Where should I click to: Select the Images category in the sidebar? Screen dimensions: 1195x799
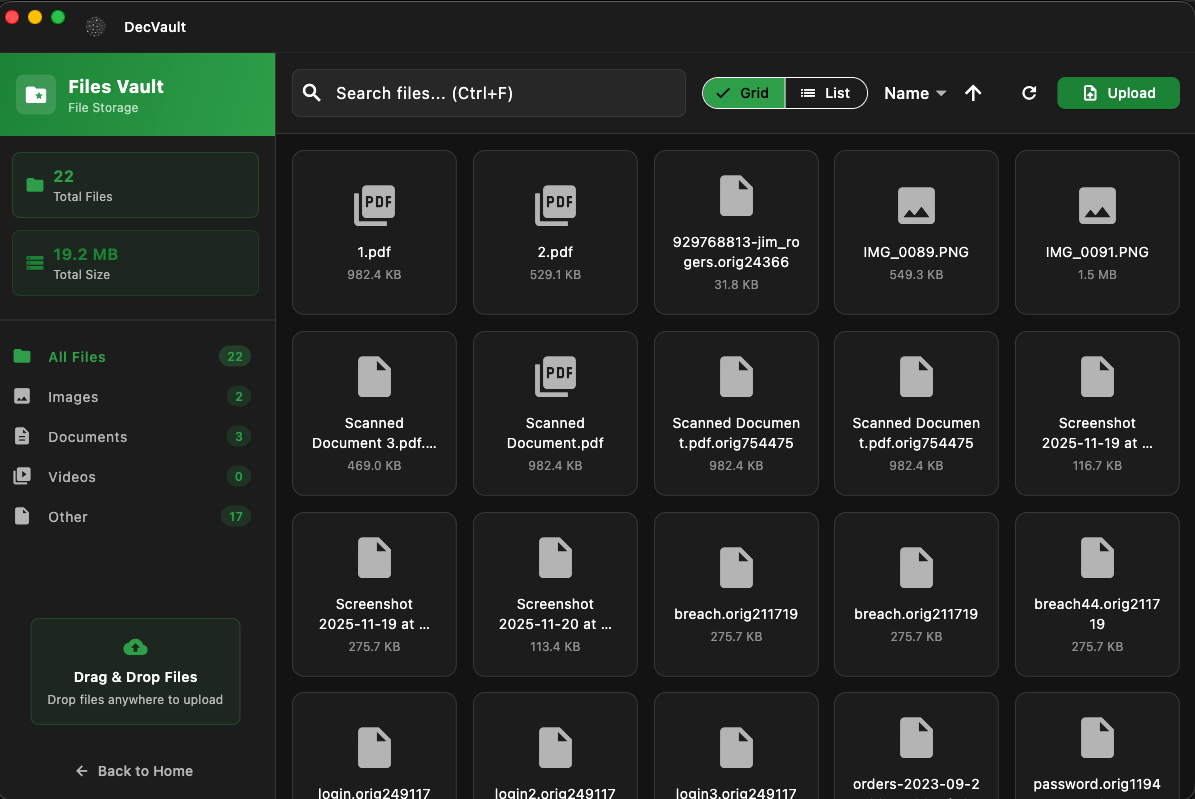point(71,396)
